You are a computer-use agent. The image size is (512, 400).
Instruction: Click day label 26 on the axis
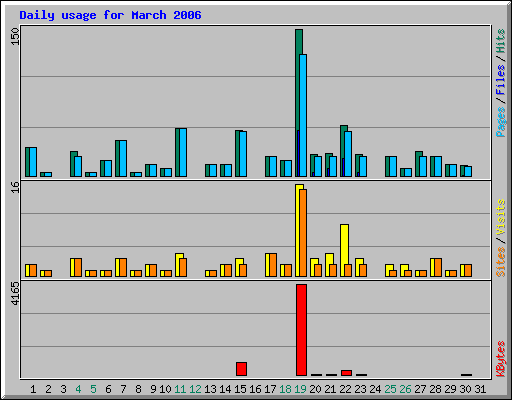(x=405, y=389)
